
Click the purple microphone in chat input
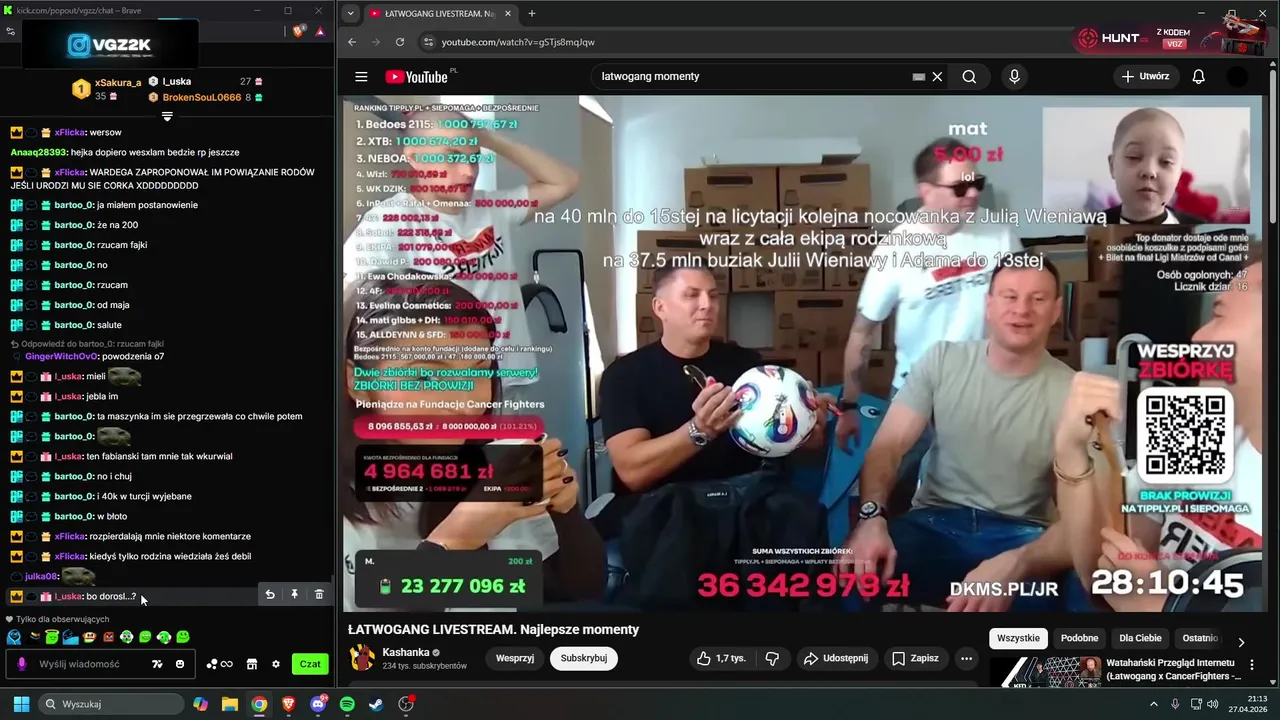(22, 664)
